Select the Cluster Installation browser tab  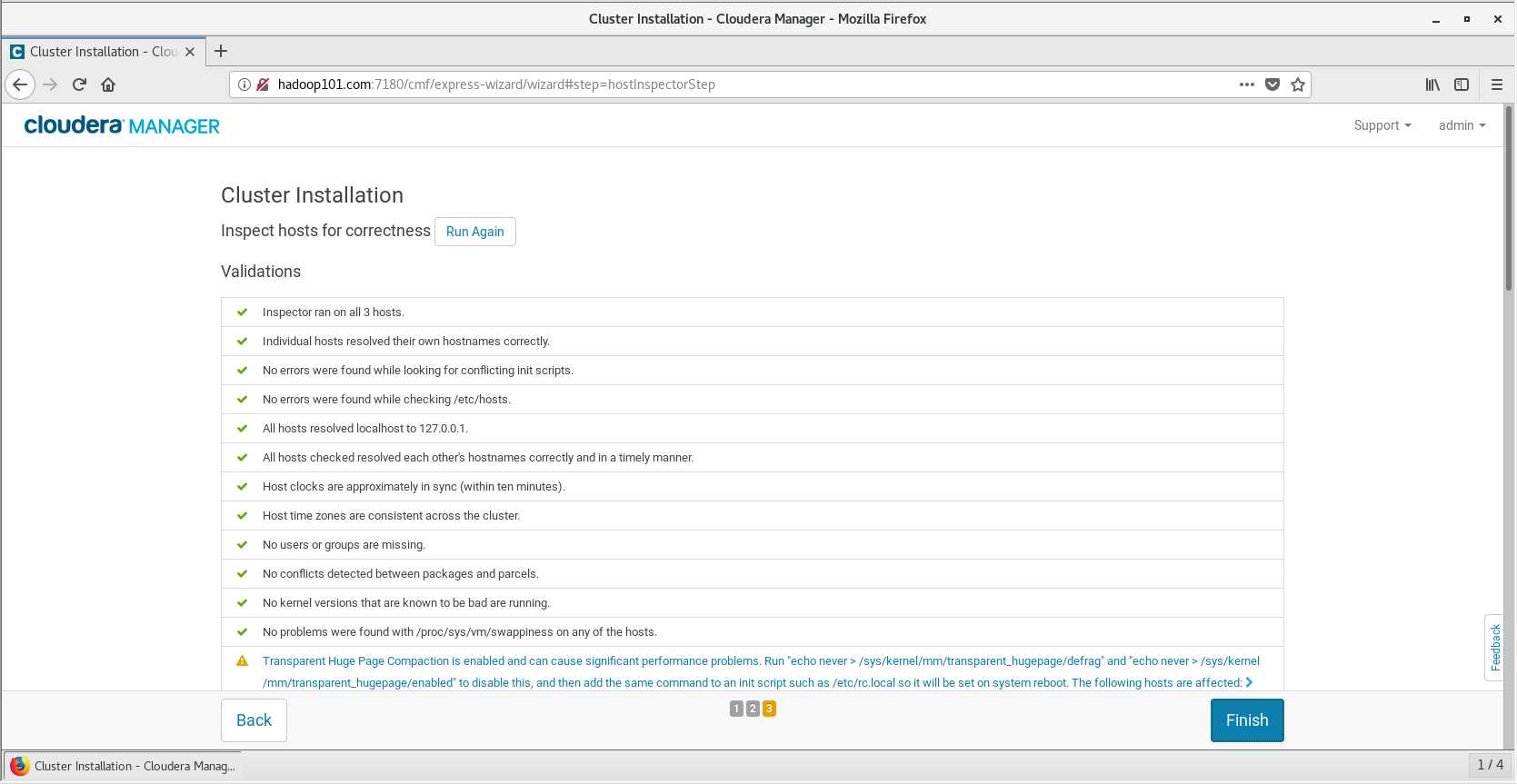pyautogui.click(x=103, y=52)
